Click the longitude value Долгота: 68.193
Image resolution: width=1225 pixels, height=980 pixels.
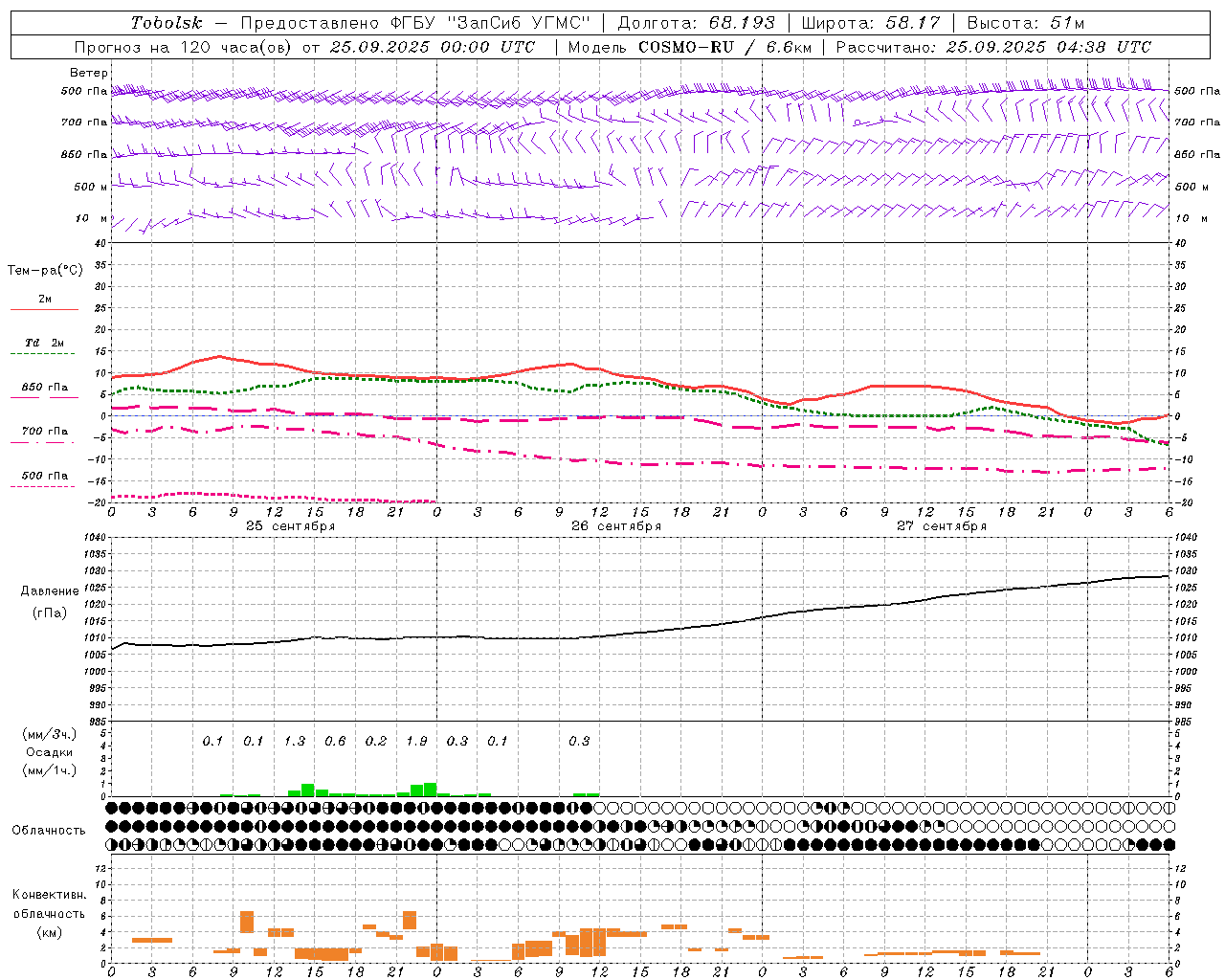click(x=696, y=22)
